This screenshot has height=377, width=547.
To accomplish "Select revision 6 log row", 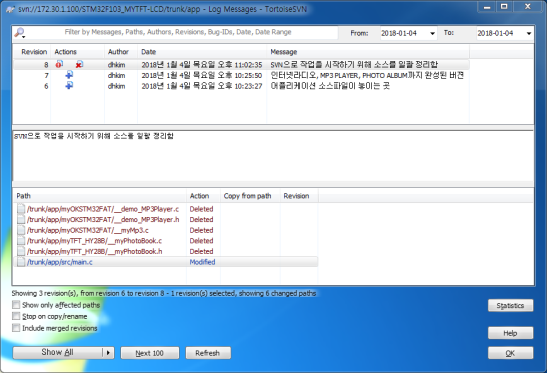I will [241, 86].
